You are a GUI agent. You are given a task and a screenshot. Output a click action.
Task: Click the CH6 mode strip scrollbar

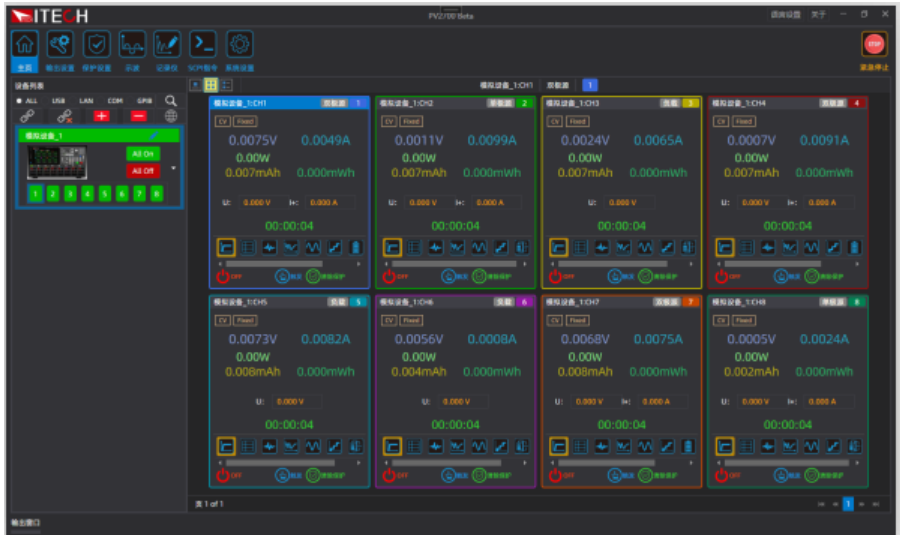click(x=447, y=463)
